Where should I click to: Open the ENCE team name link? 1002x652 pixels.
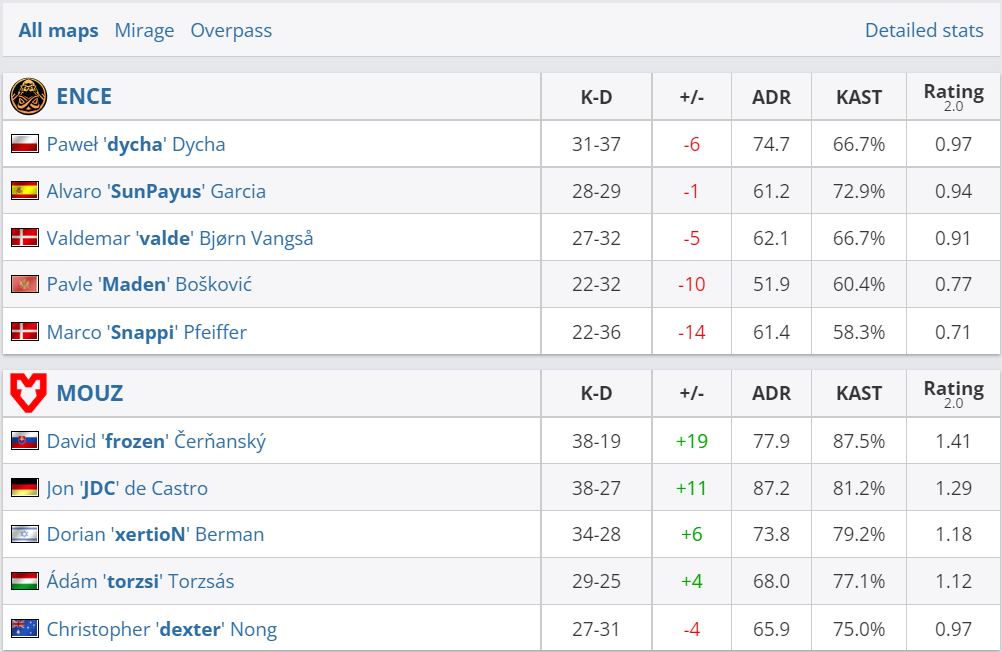pos(84,97)
